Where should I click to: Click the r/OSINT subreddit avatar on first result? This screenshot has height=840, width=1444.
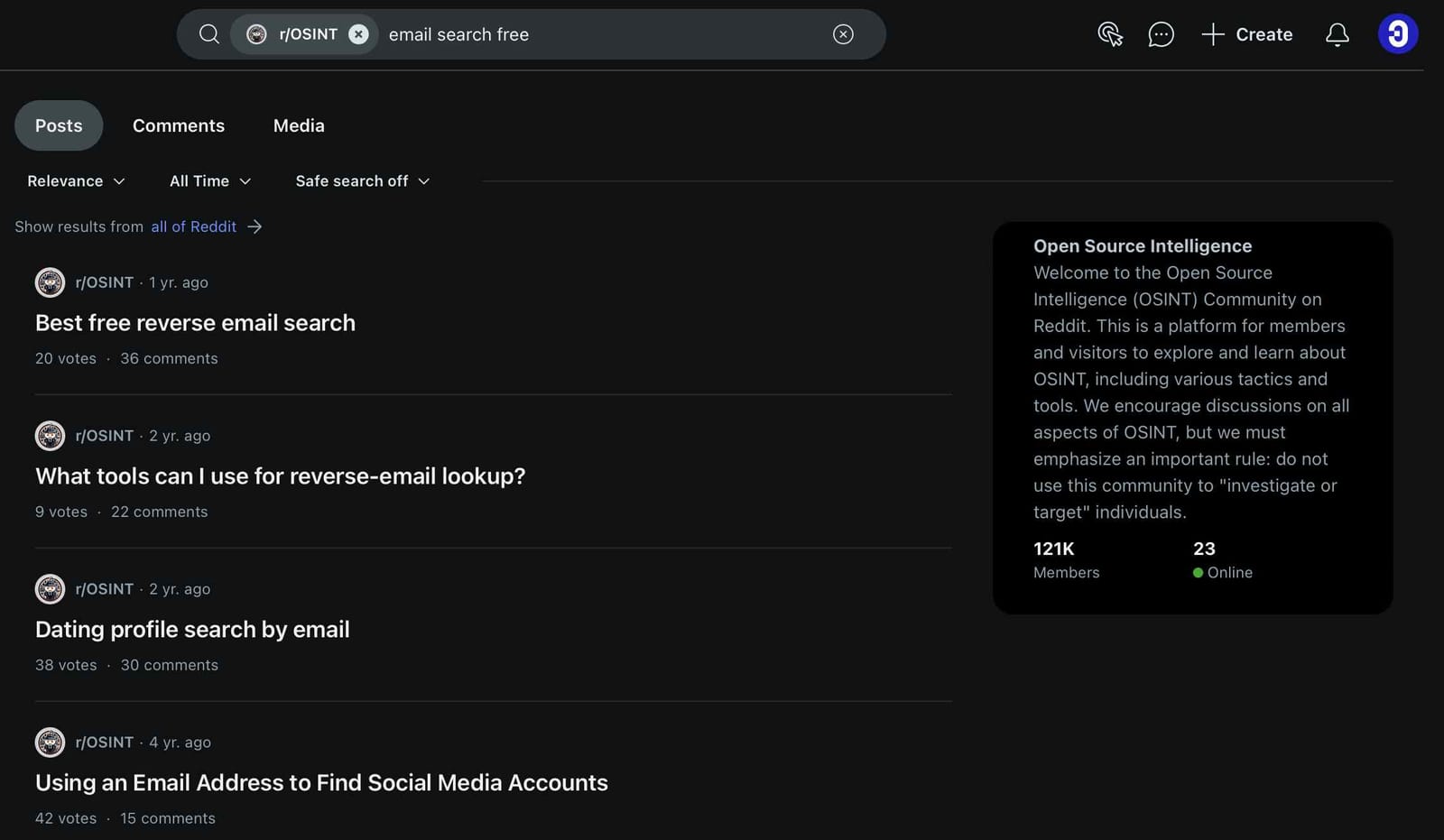click(x=50, y=282)
